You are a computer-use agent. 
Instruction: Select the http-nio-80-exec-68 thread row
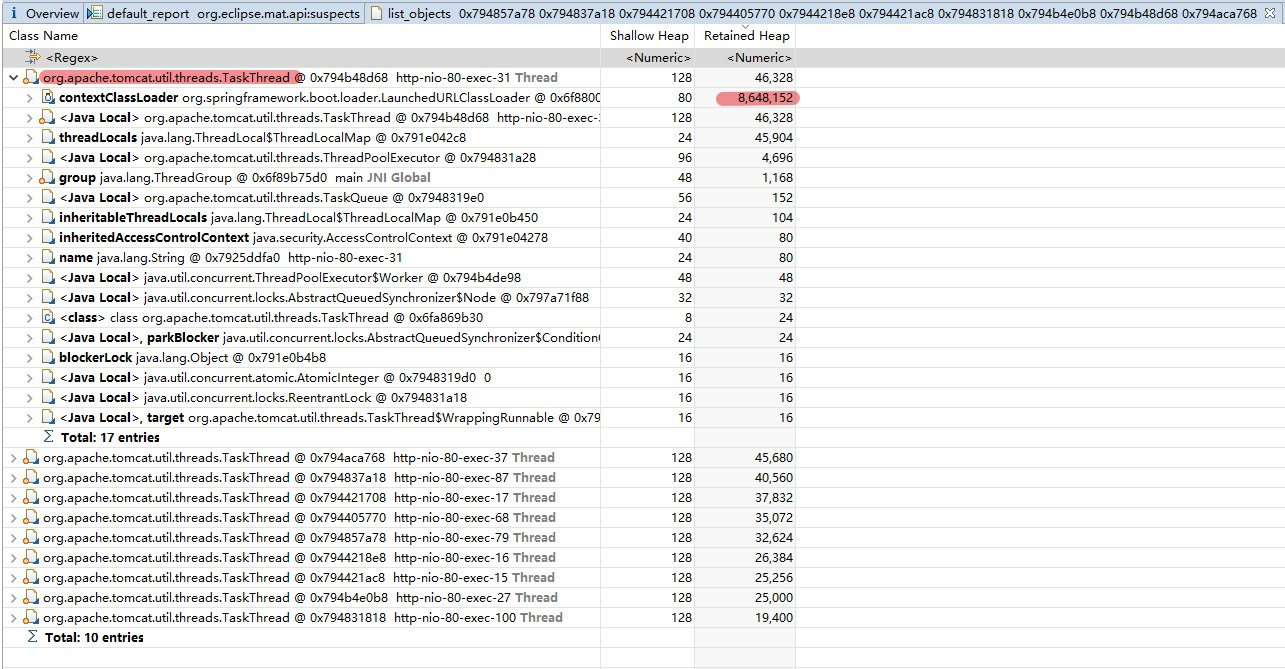click(400, 518)
